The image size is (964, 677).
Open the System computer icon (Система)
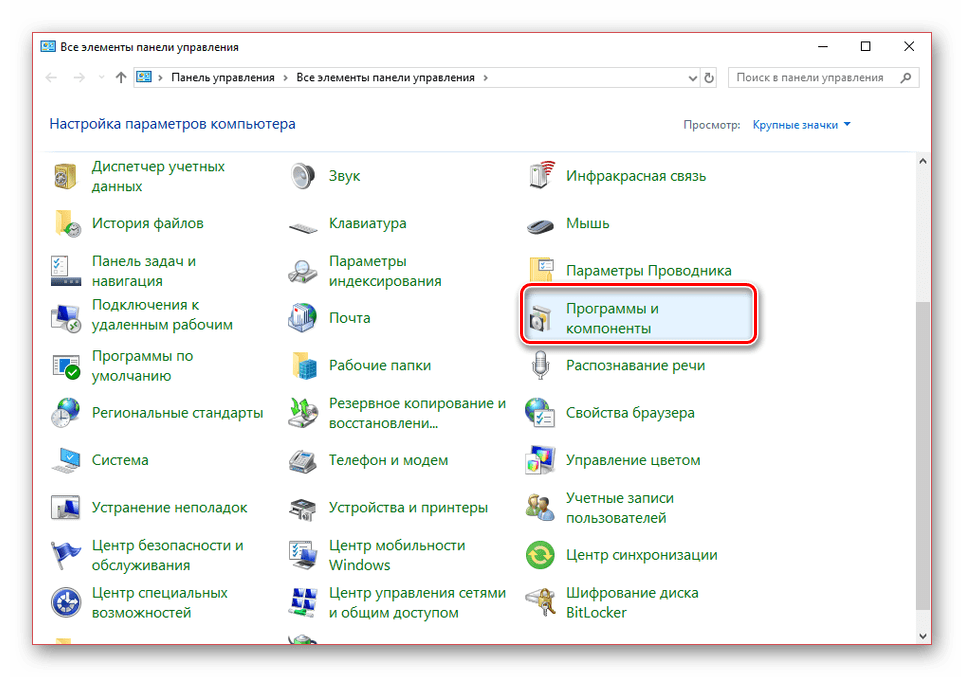(x=66, y=461)
